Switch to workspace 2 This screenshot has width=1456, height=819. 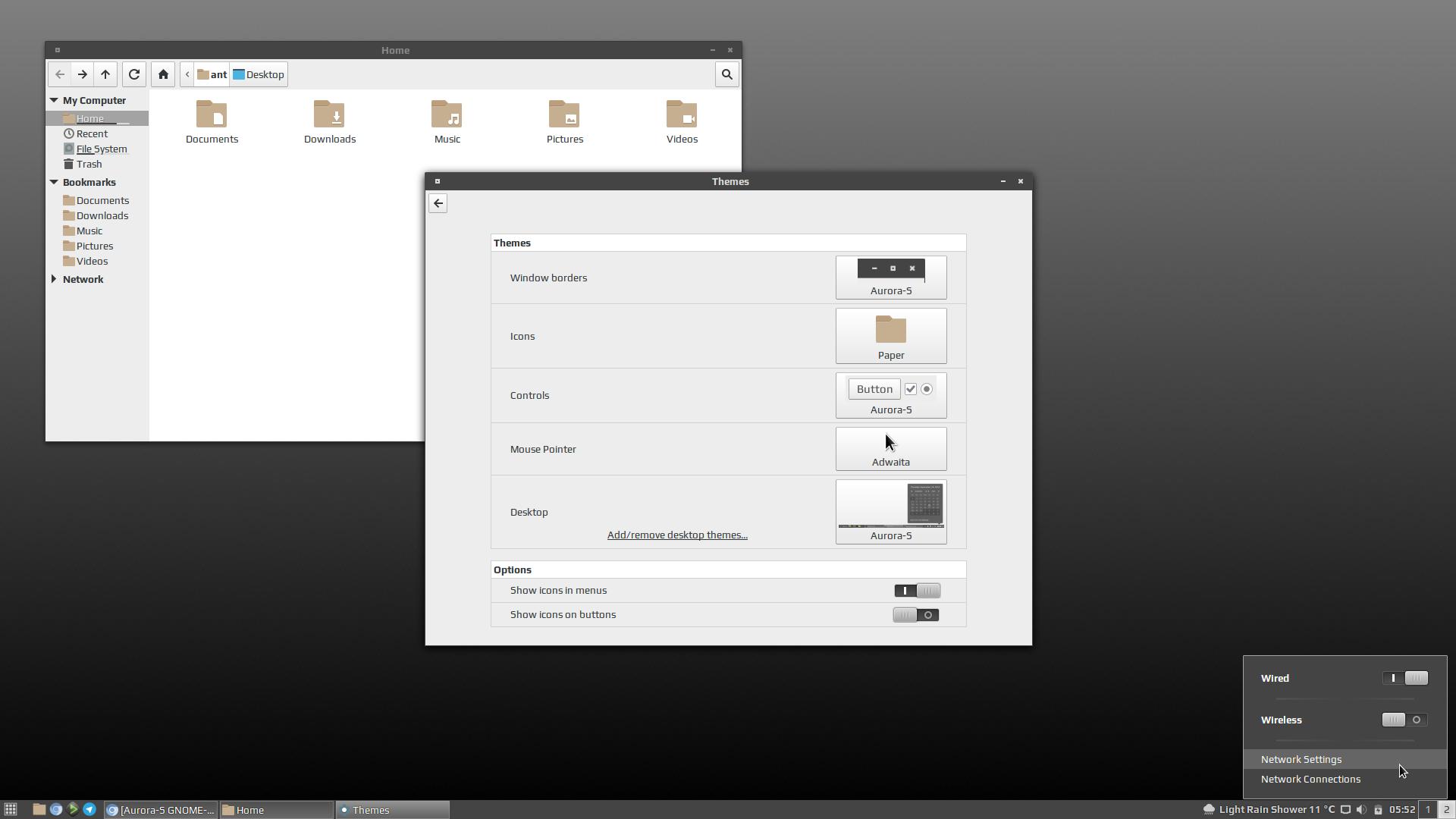[x=1446, y=810]
